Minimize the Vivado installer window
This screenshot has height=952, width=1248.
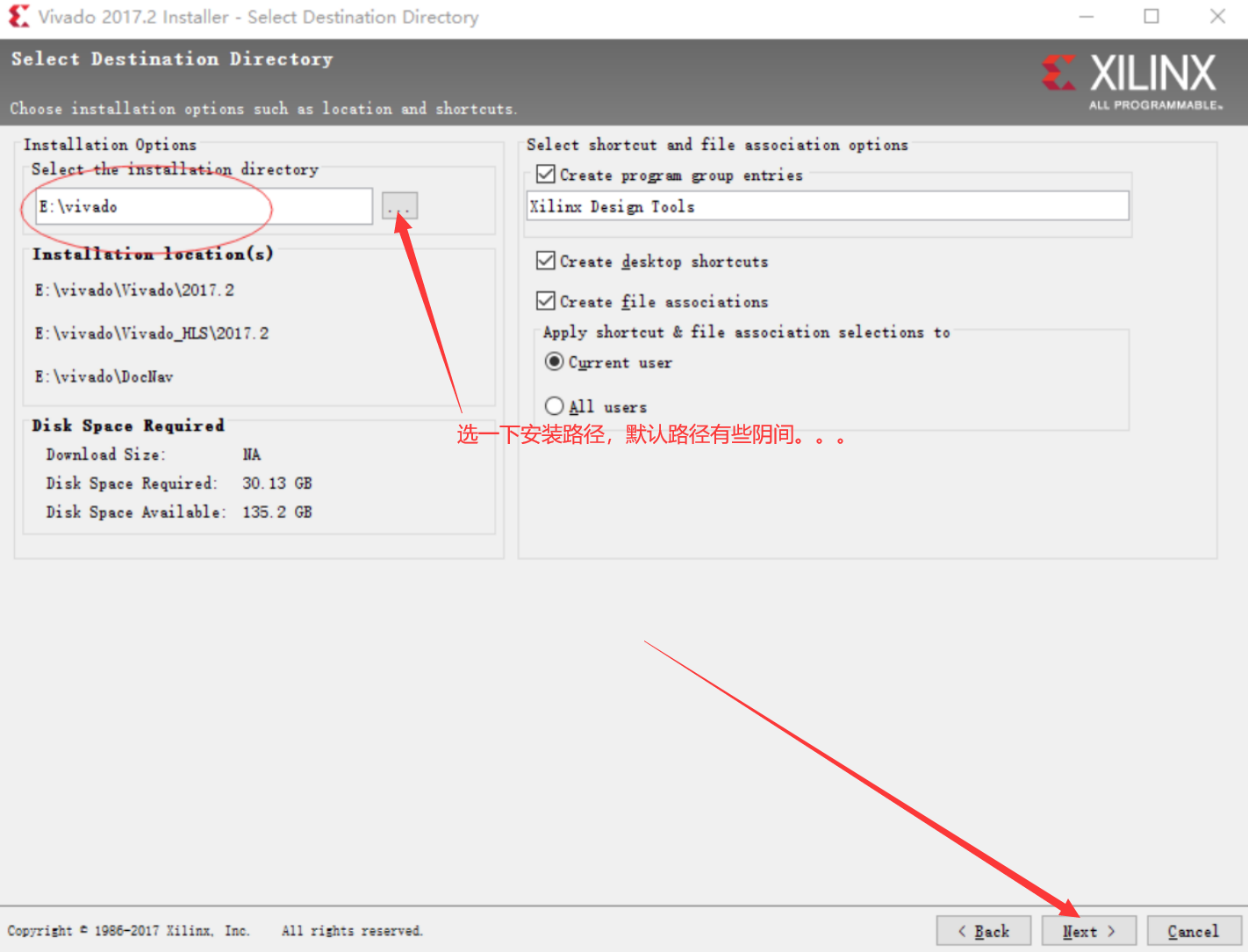click(1087, 17)
